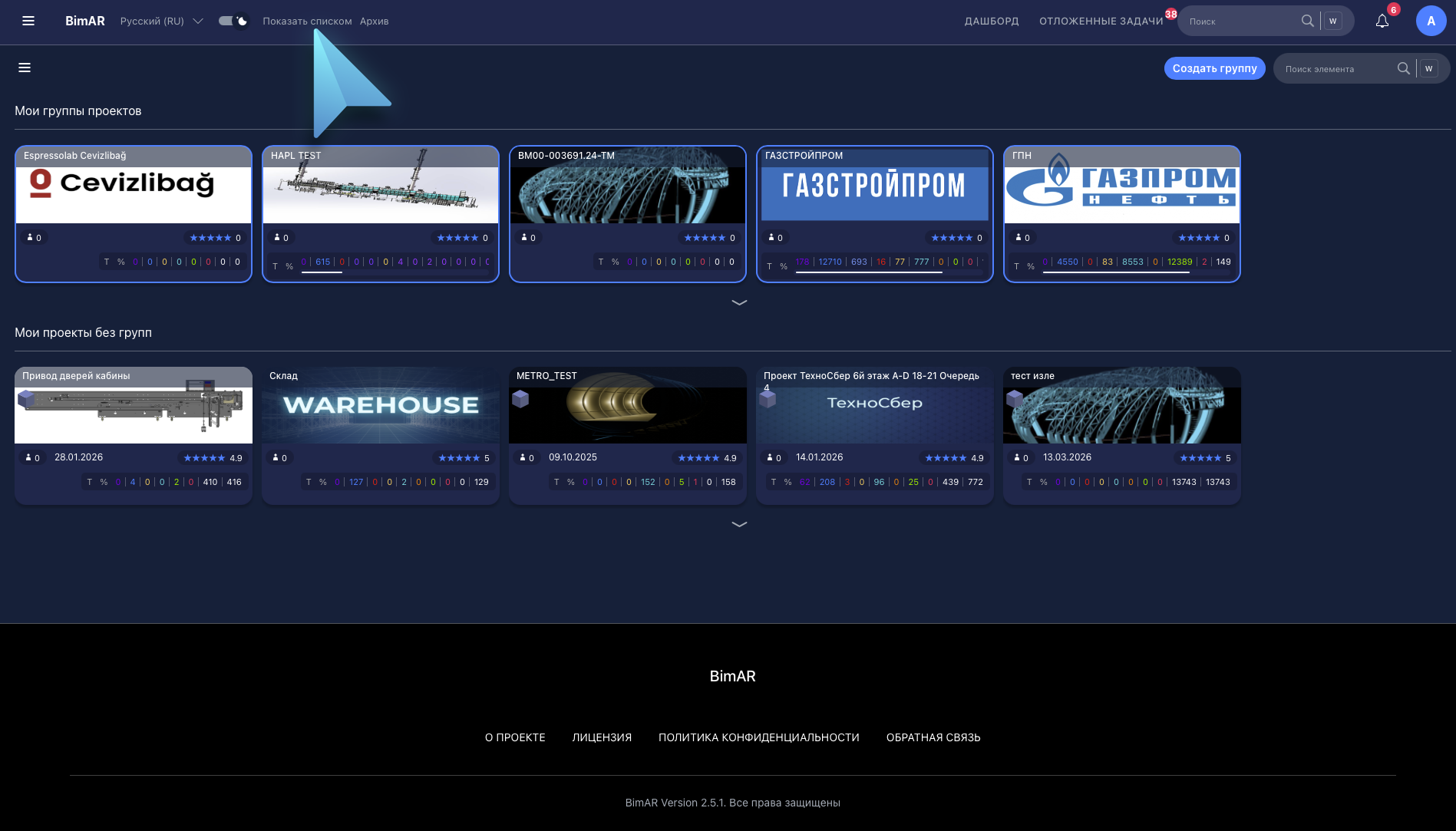The image size is (1456, 831).
Task: Open the notifications bell
Action: tap(1382, 21)
